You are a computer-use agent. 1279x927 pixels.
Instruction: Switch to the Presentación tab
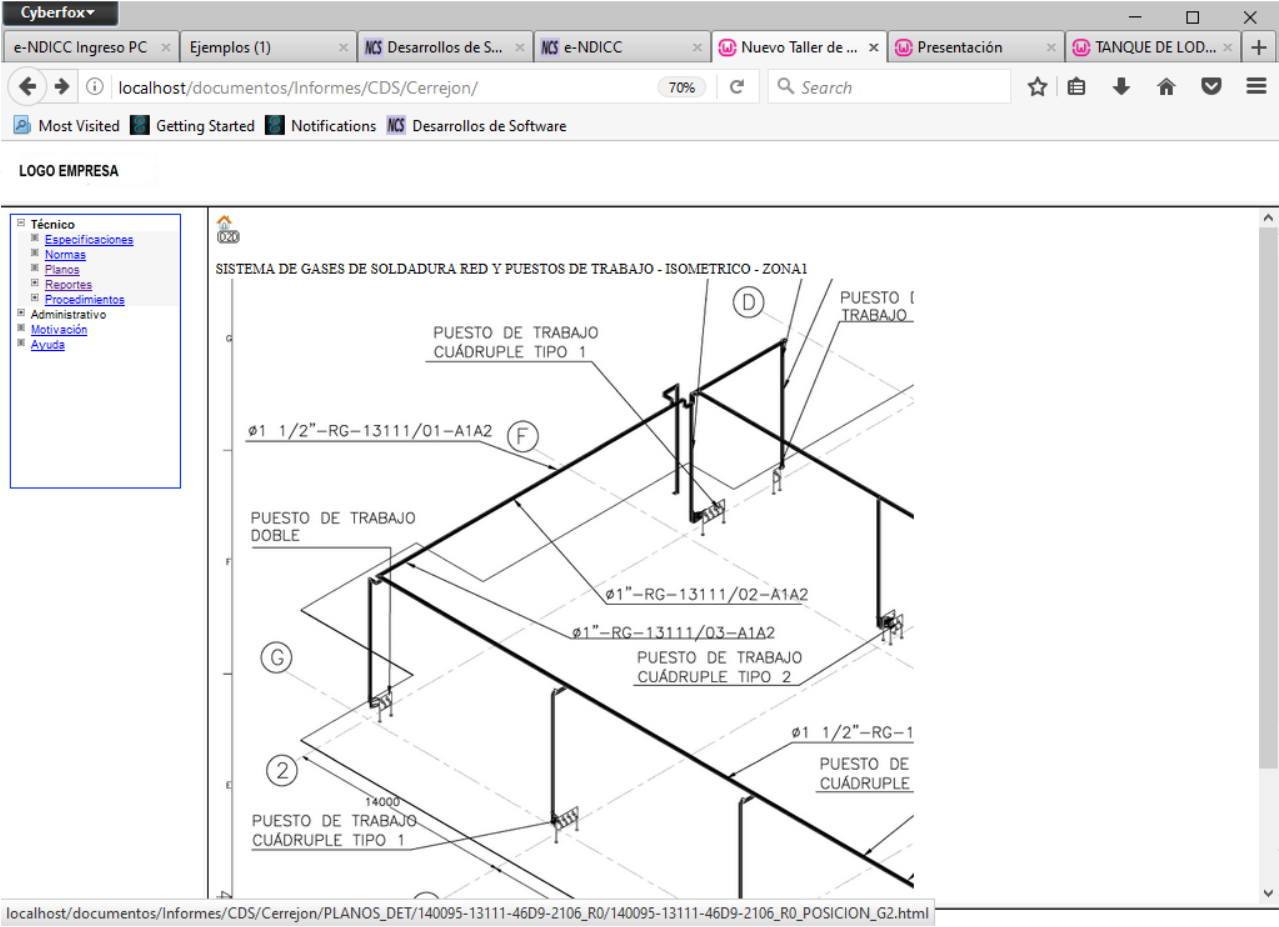coord(960,47)
